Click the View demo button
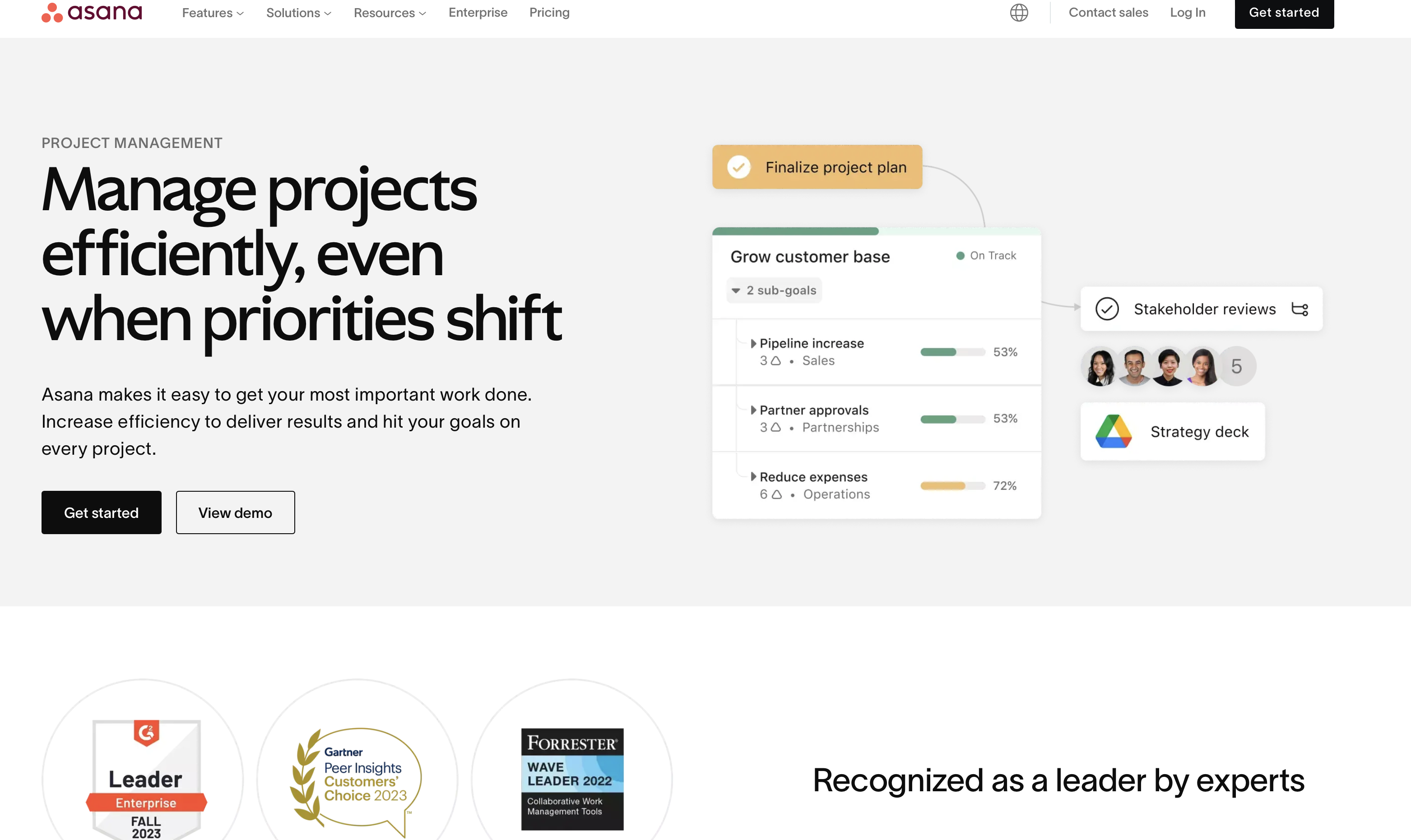The width and height of the screenshot is (1411, 840). pyautogui.click(x=235, y=512)
